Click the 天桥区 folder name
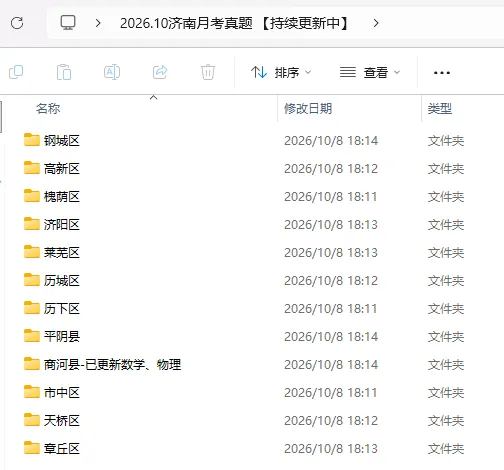The width and height of the screenshot is (504, 470). (62, 421)
